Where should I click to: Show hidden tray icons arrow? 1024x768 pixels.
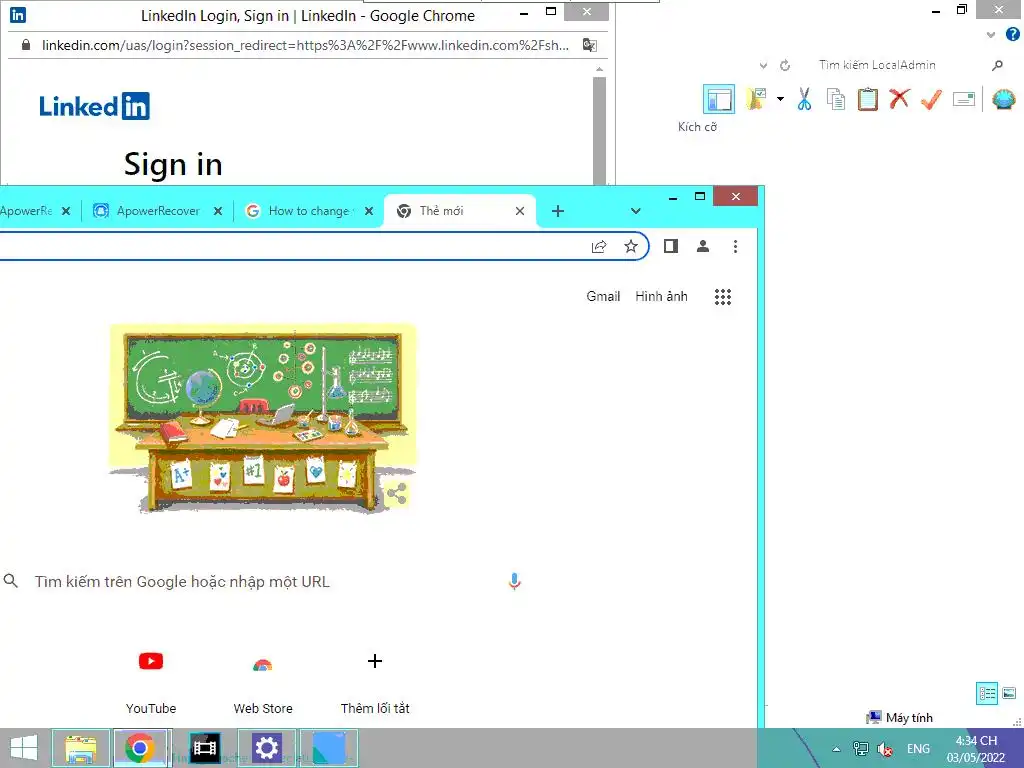point(836,749)
